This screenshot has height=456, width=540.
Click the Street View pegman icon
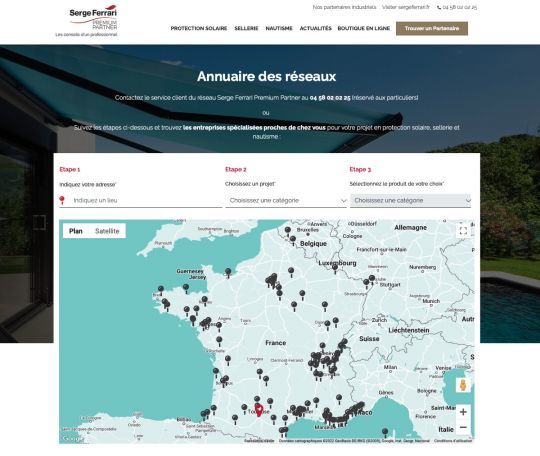[x=463, y=385]
